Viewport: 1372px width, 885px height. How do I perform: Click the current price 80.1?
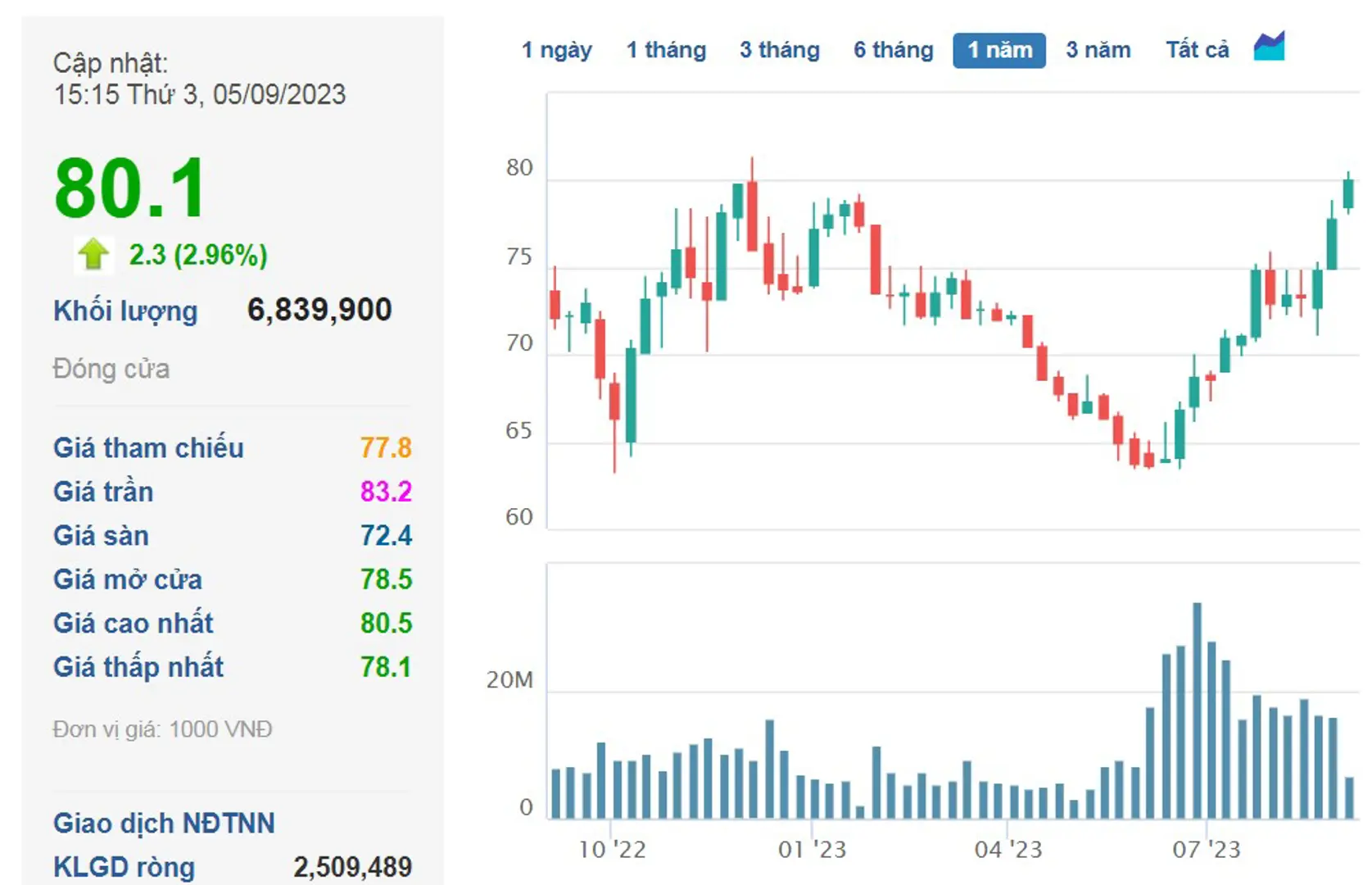[130, 188]
